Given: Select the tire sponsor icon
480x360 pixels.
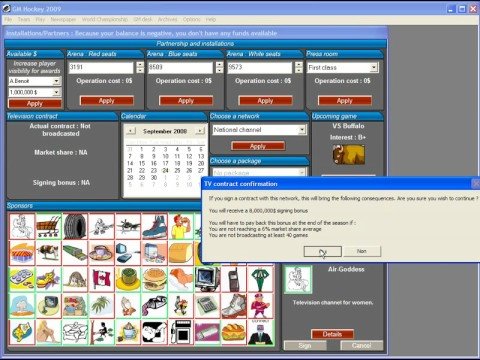Looking at the screenshot, I should coord(75,226).
